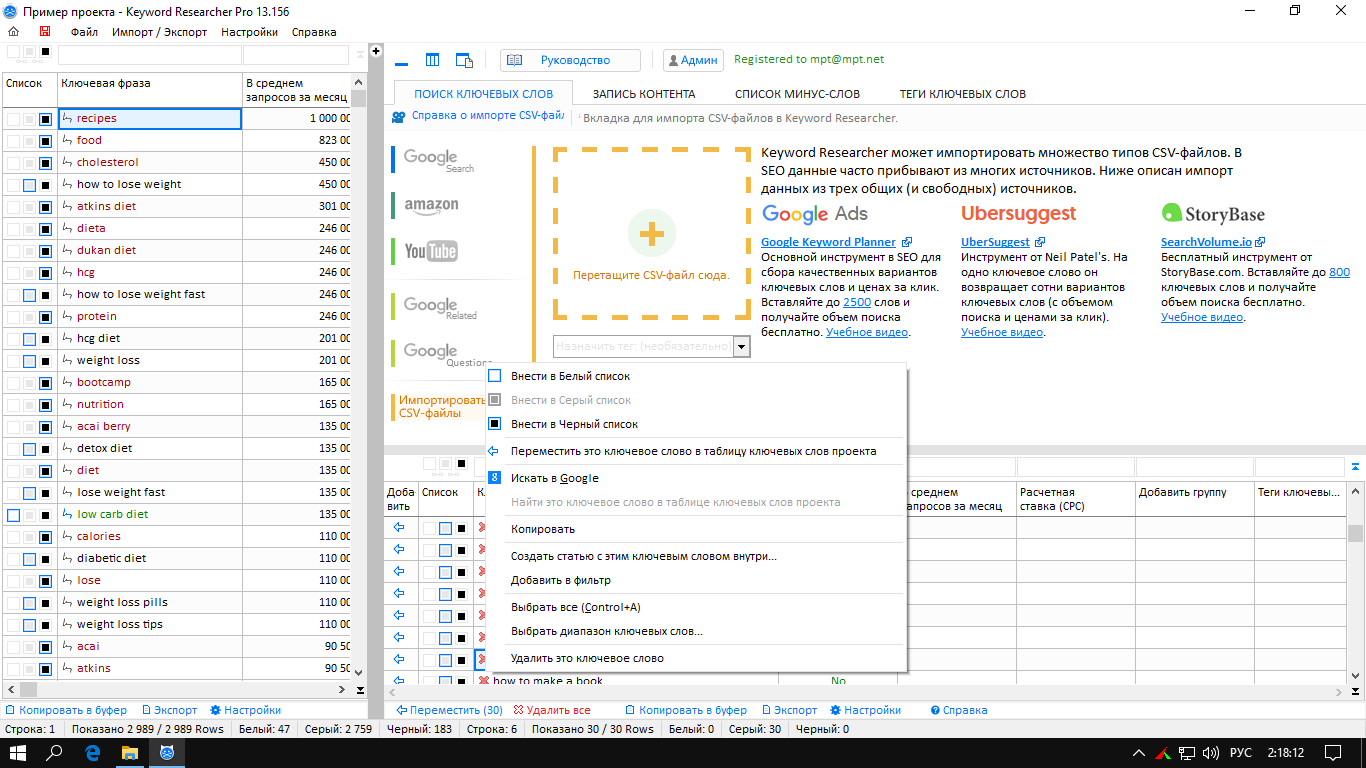Screen dimensions: 1366x768
Task: Switch to the columns layout icon
Action: (433, 61)
